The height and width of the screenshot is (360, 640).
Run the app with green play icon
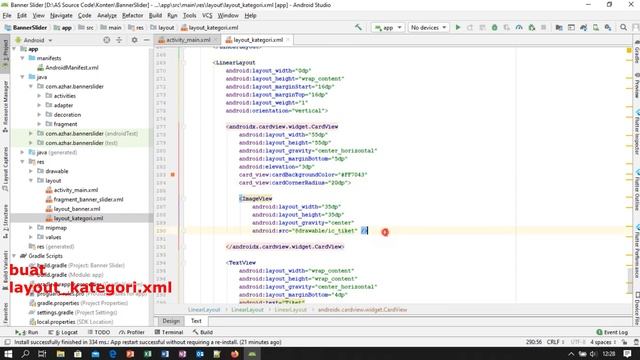pos(458,27)
